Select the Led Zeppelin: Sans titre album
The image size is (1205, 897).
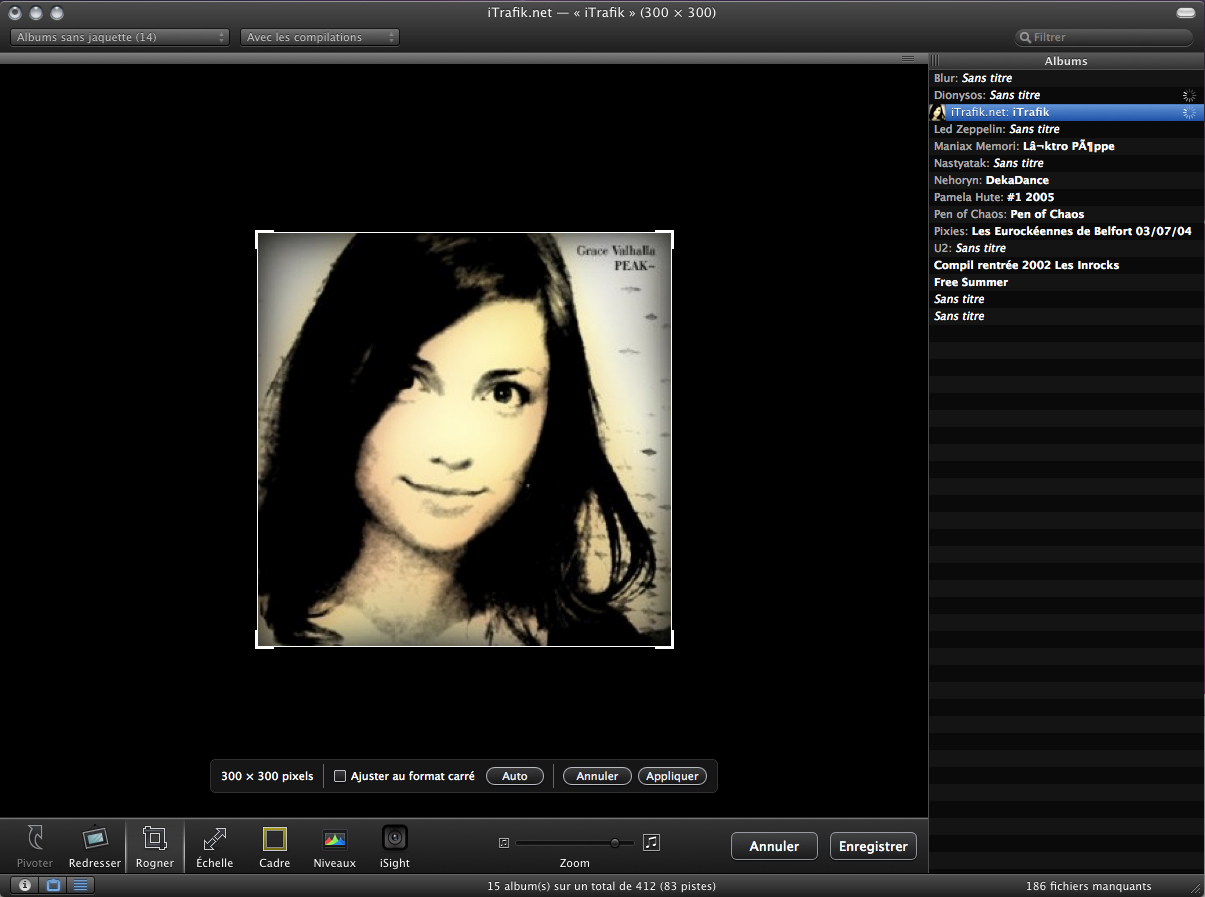click(x=1066, y=129)
